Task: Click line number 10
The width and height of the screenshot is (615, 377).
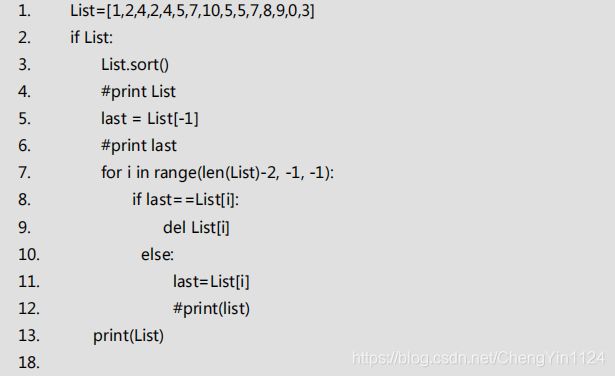Action: (x=29, y=255)
